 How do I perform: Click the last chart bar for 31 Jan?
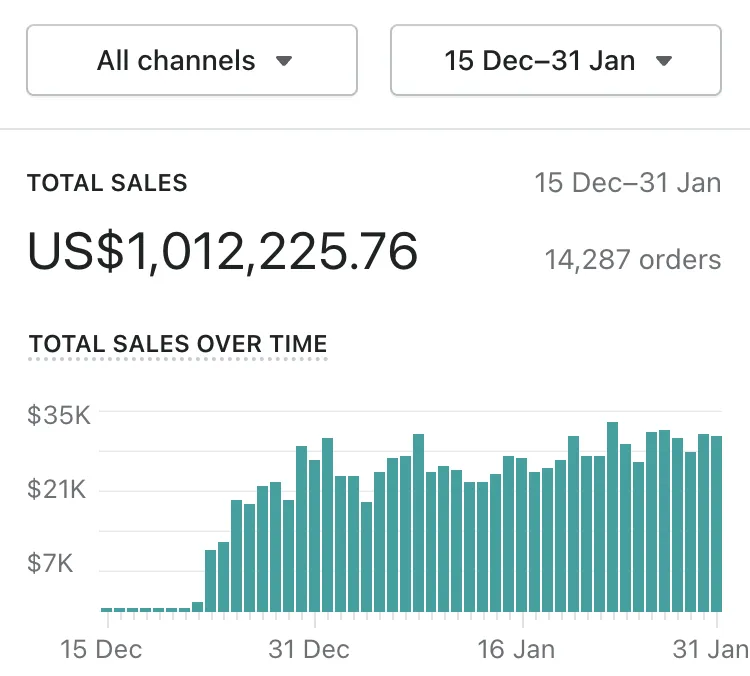tap(716, 523)
